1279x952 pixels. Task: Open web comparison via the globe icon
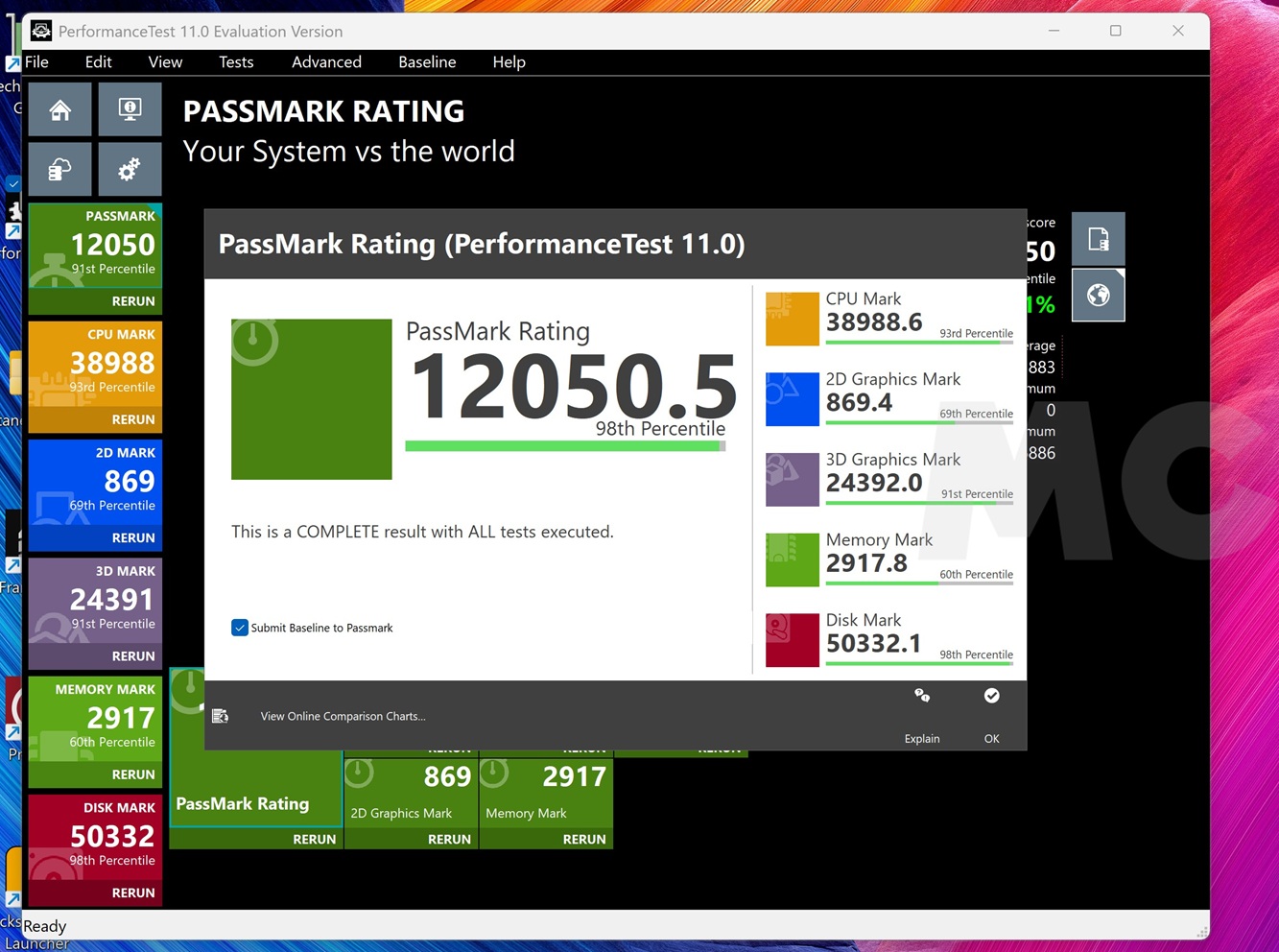click(x=1098, y=295)
